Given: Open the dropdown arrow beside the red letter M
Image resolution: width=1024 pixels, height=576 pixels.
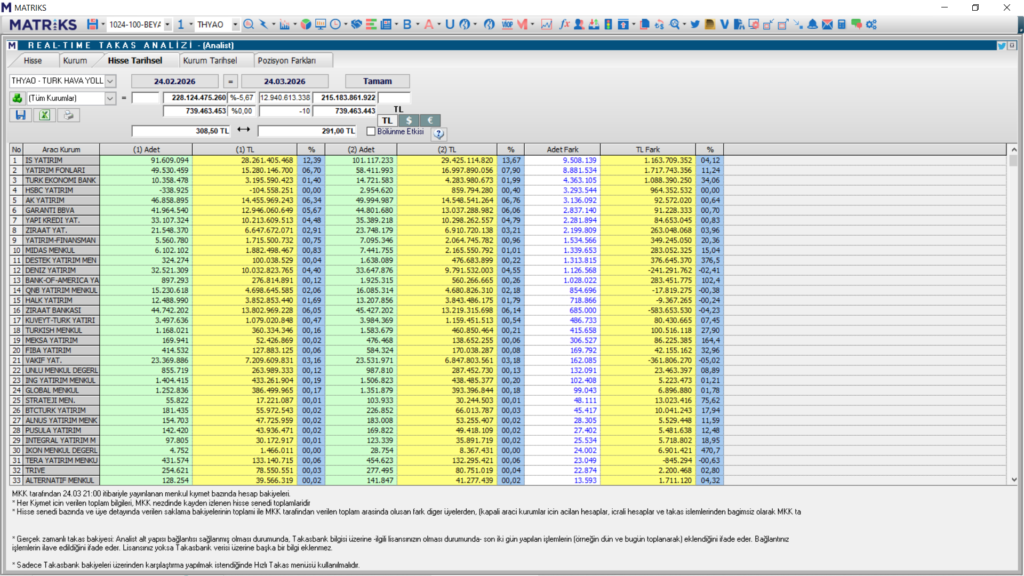Looking at the screenshot, I should [x=532, y=24].
